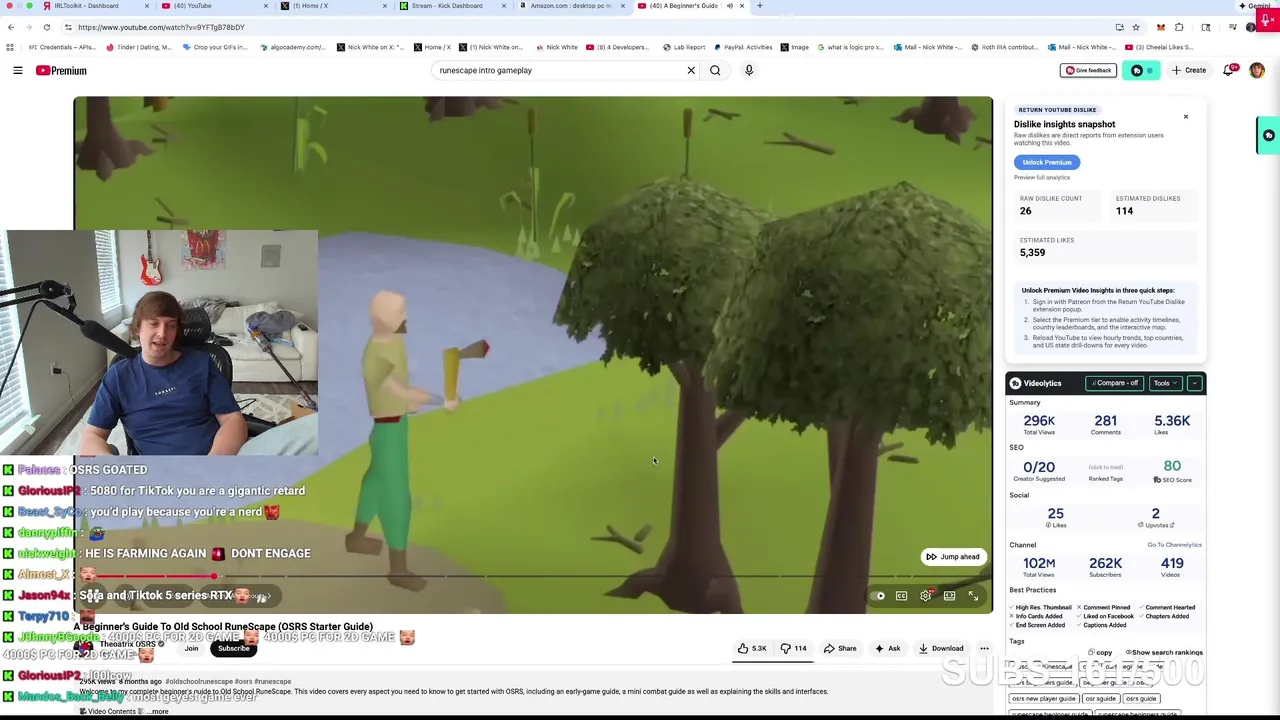Mute audio on the Beginner's Guide tab
The width and height of the screenshot is (1280, 720).
(x=729, y=6)
